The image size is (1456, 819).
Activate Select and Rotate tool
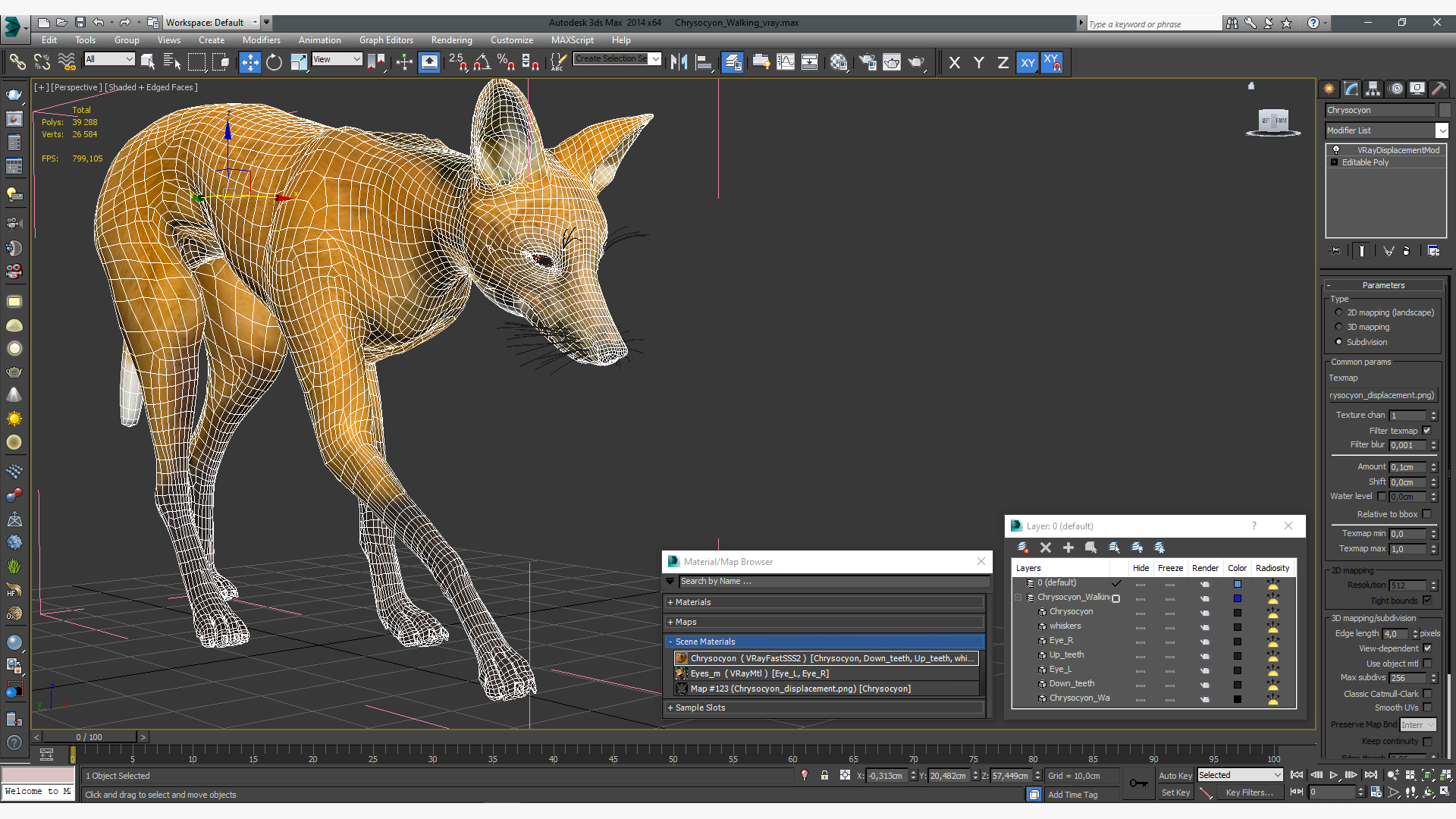[x=274, y=62]
